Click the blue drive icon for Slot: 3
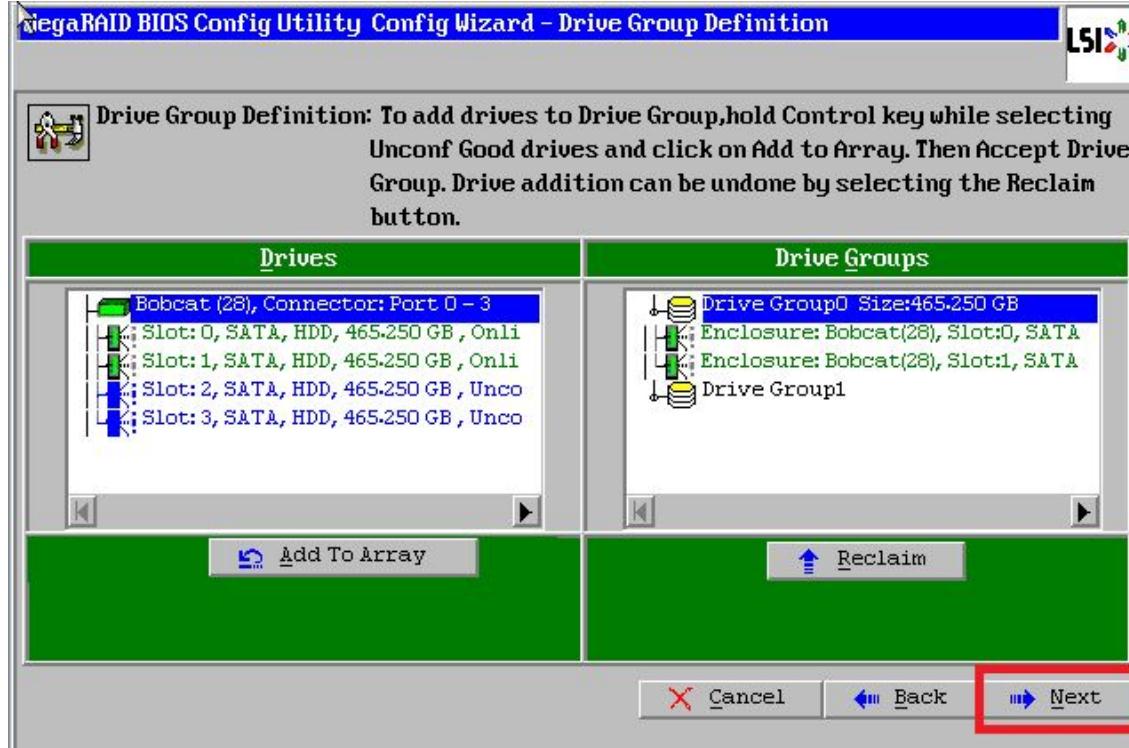 click(x=115, y=421)
